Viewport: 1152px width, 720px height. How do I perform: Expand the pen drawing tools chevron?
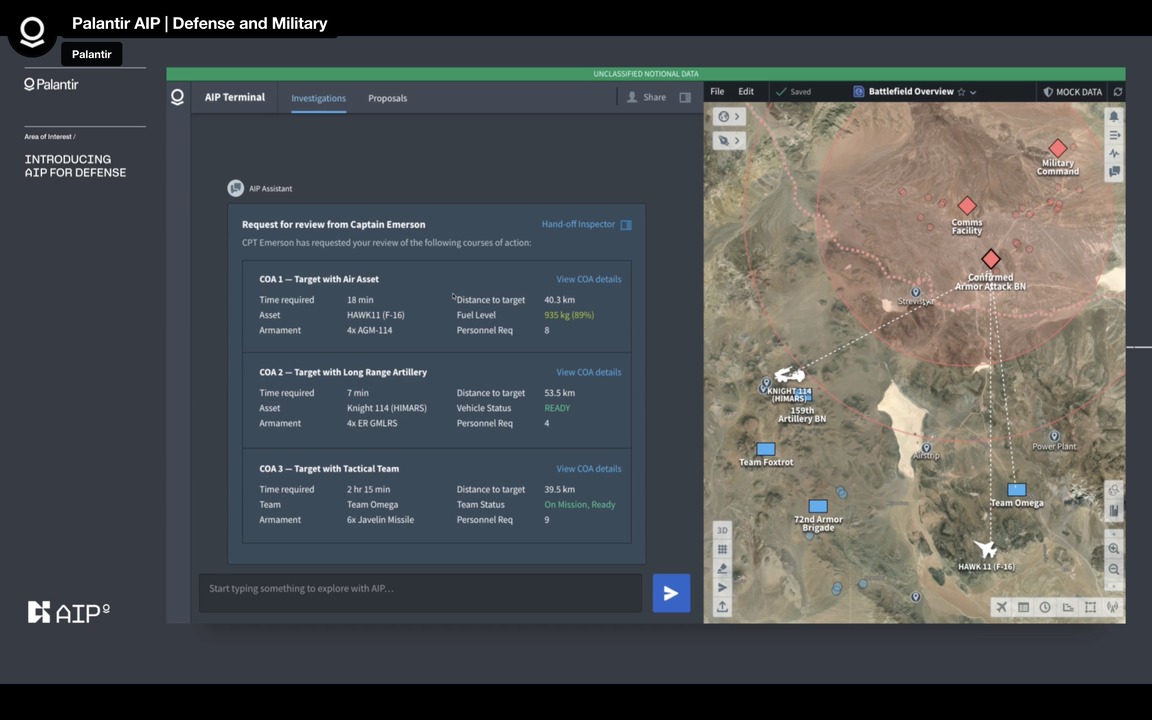click(x=737, y=141)
